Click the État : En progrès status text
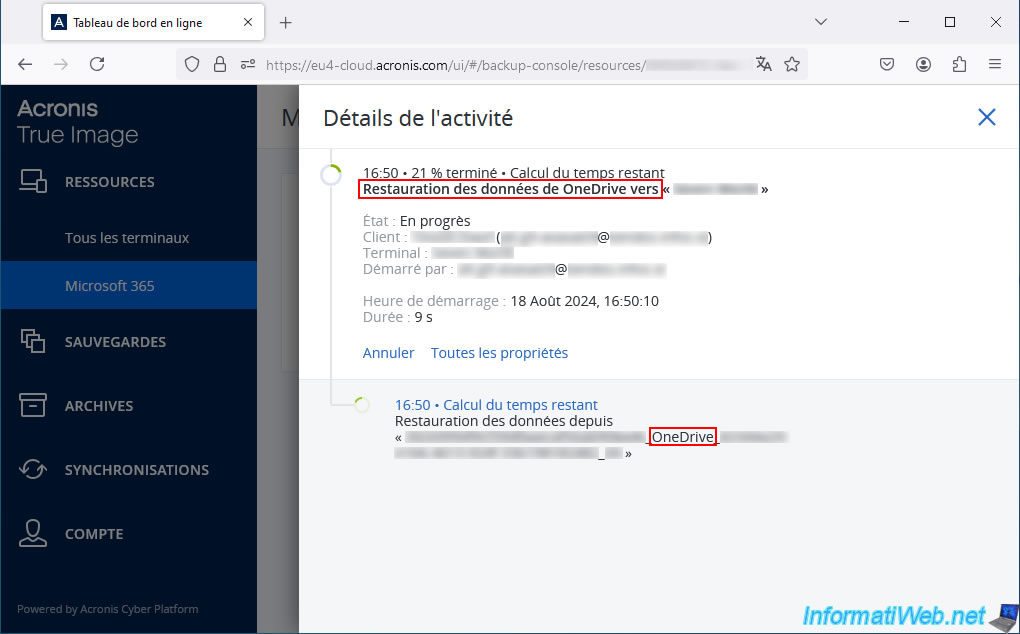The height and width of the screenshot is (634, 1020). [x=416, y=221]
